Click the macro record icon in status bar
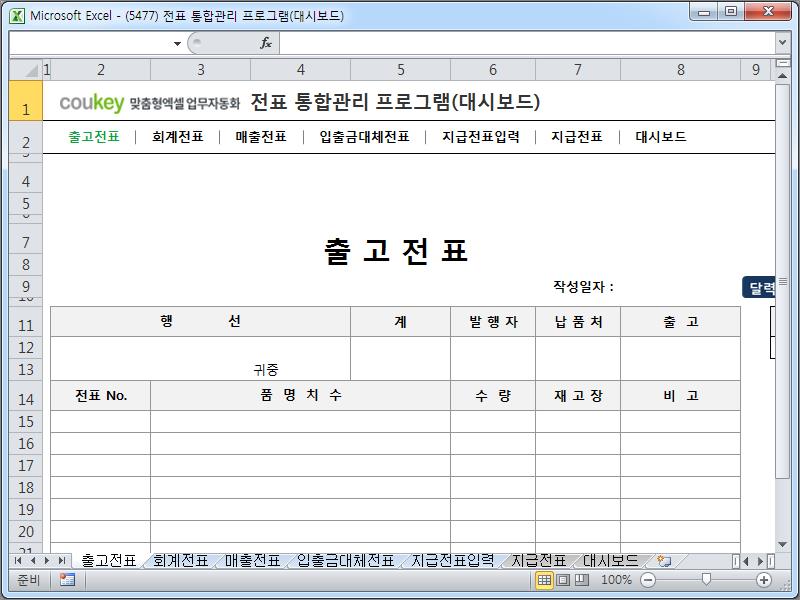 (67, 580)
